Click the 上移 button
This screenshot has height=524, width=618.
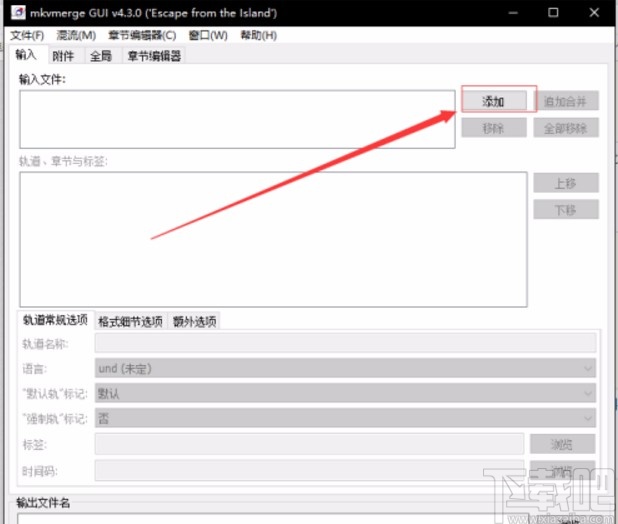coord(566,183)
